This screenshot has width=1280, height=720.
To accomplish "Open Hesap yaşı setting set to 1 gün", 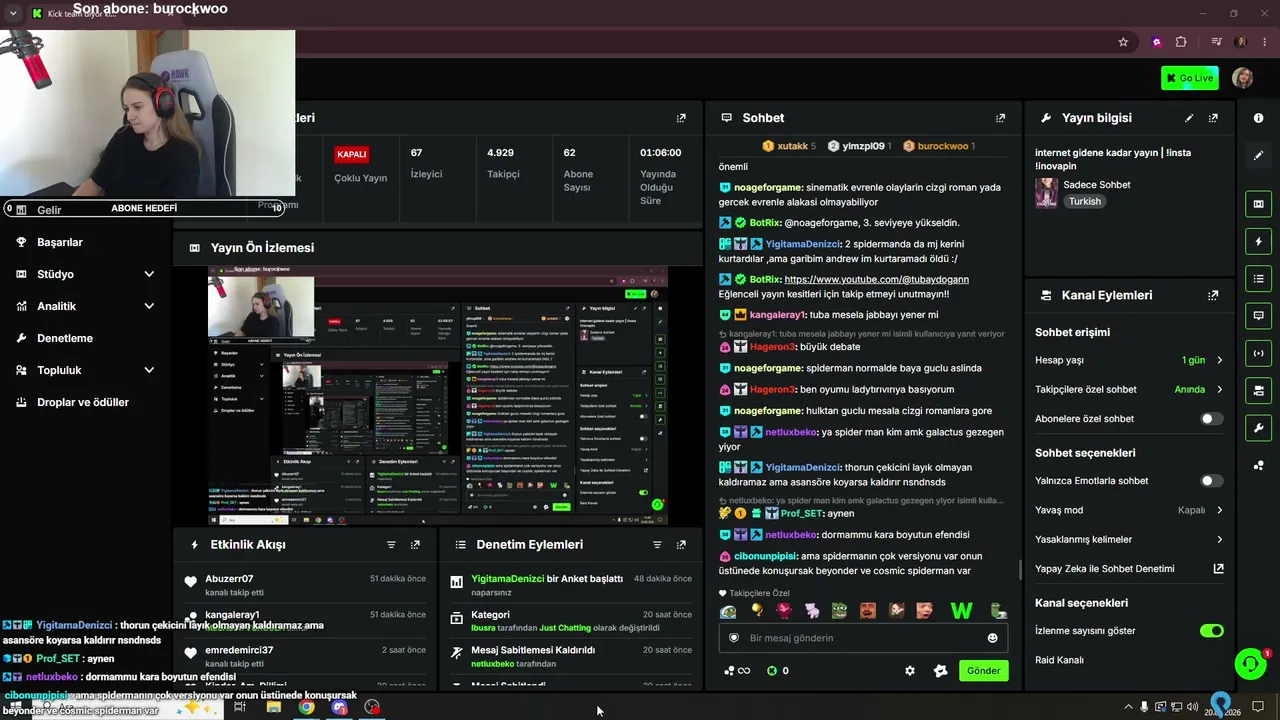I will click(x=1129, y=360).
